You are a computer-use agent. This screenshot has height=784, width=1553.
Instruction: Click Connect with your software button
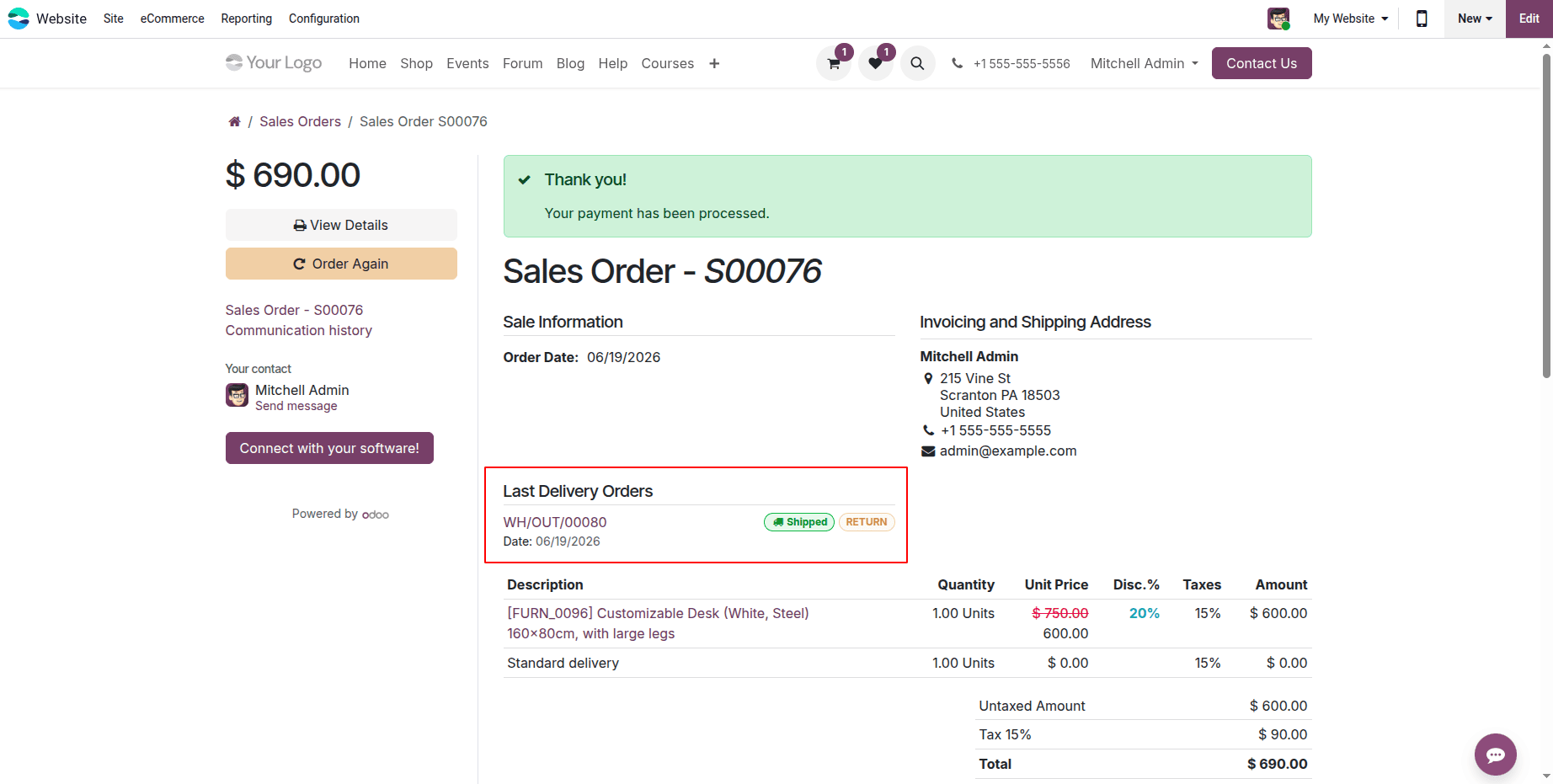329,448
